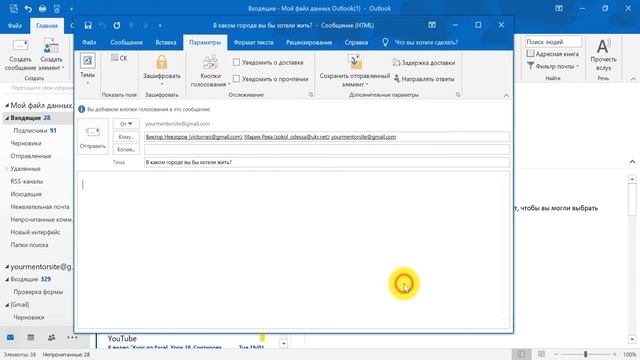Select reading view icon in status bar
Viewport: 640px width, 360px height.
coord(541,354)
